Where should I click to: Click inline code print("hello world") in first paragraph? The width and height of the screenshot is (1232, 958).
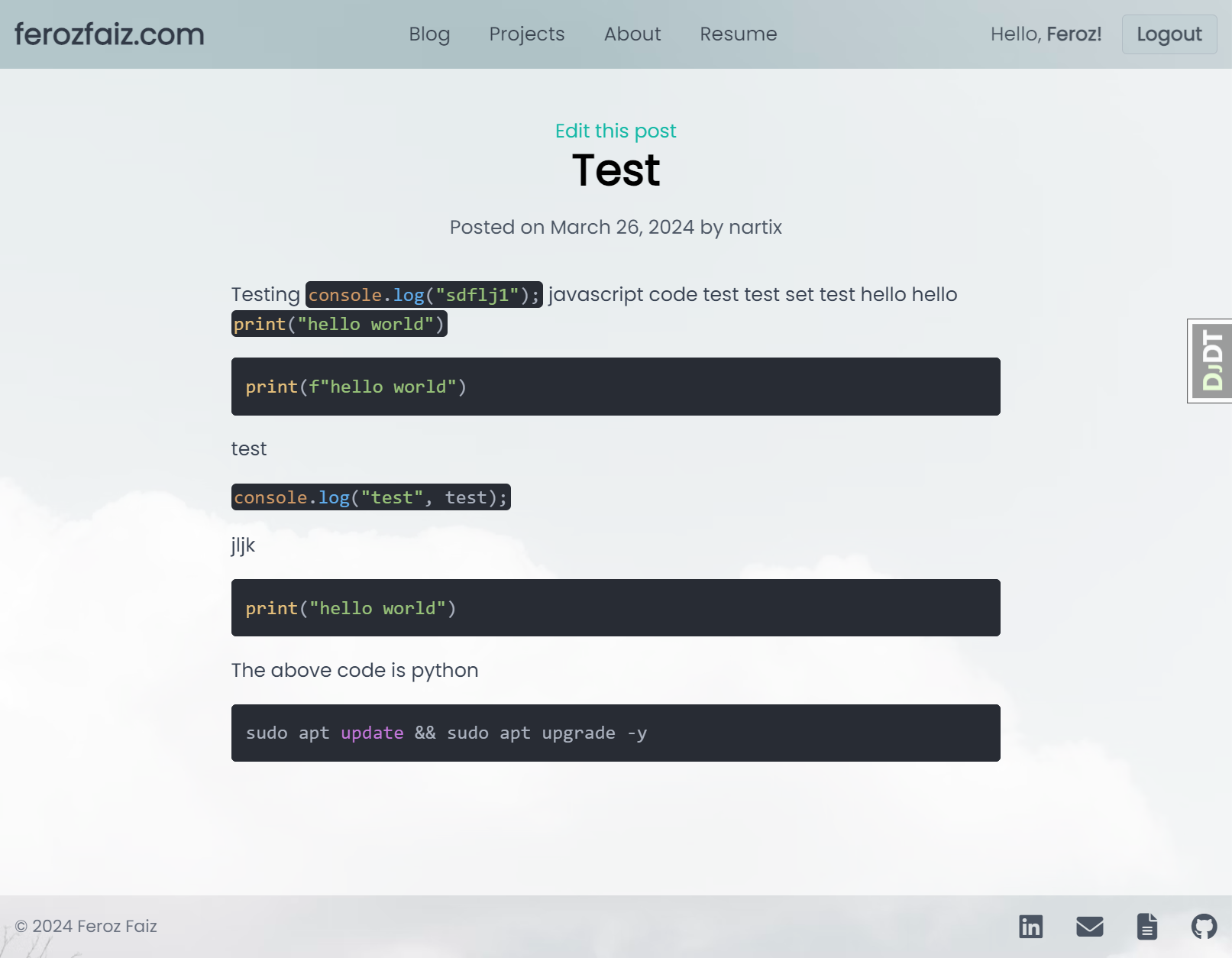pyautogui.click(x=339, y=324)
